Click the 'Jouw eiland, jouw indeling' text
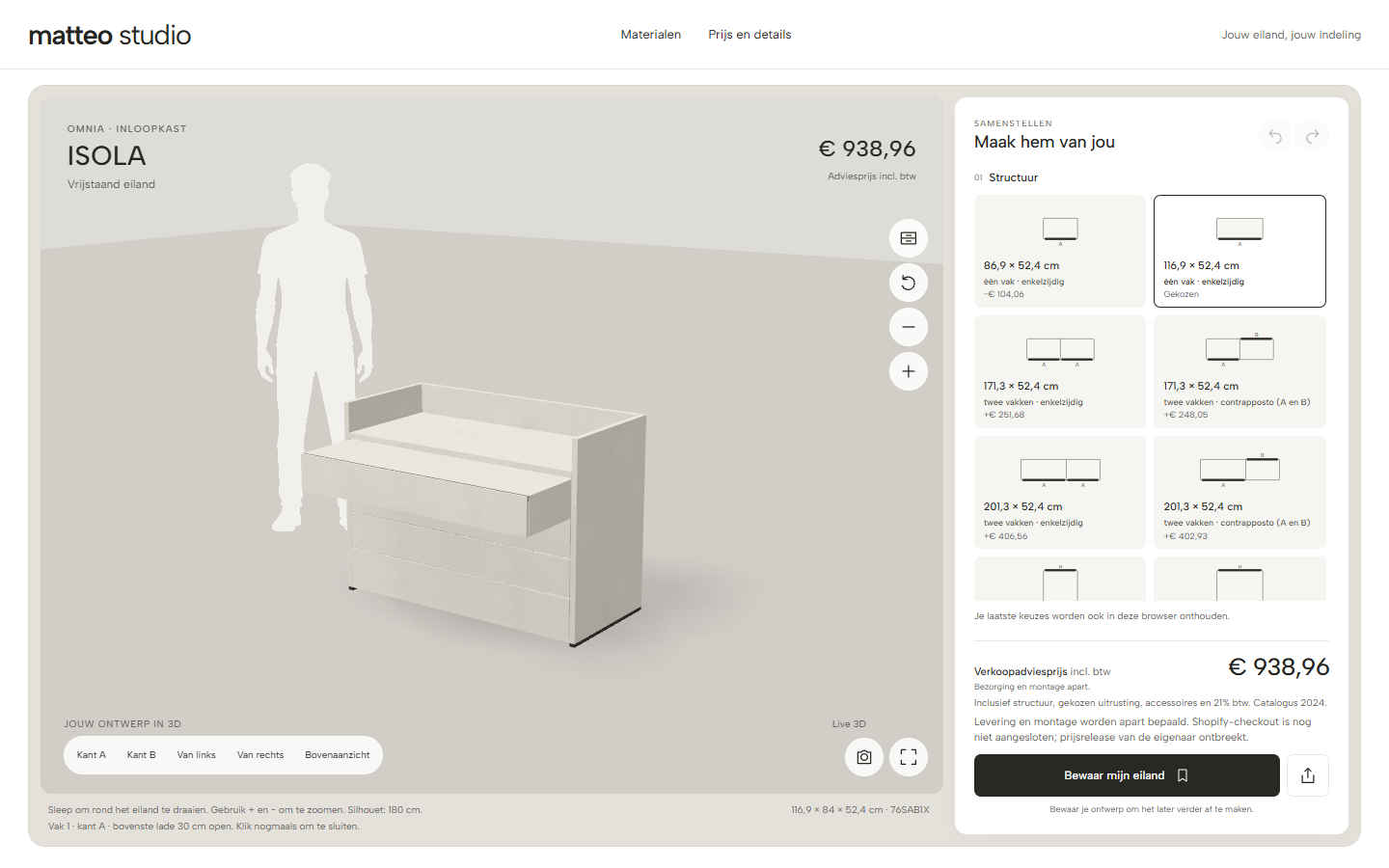 coord(1292,35)
